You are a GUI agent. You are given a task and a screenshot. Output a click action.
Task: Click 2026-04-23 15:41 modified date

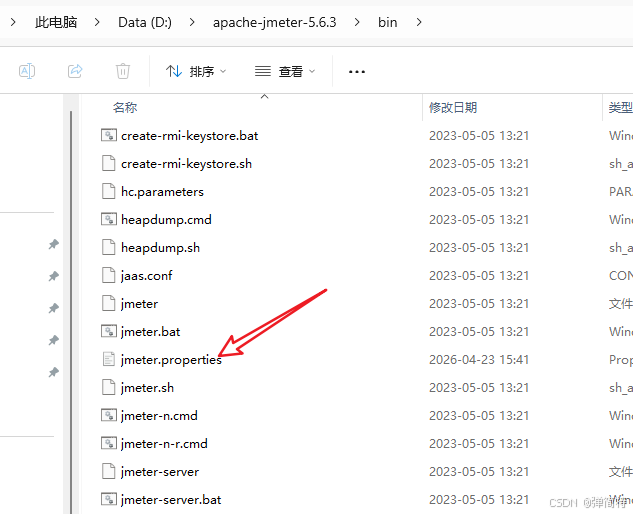pos(479,359)
